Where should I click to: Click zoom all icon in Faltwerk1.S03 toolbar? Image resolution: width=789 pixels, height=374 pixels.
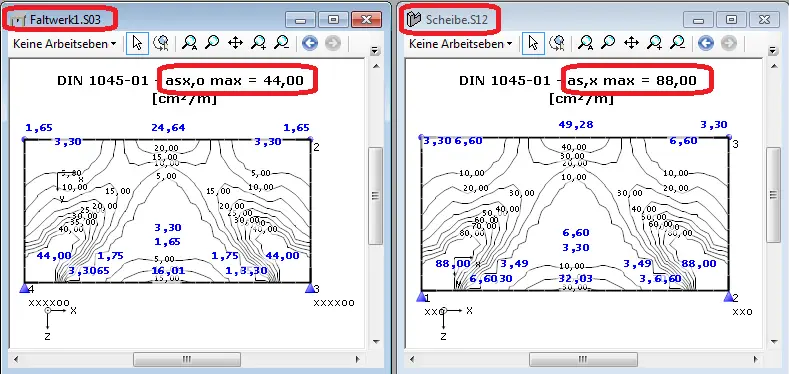coord(189,43)
